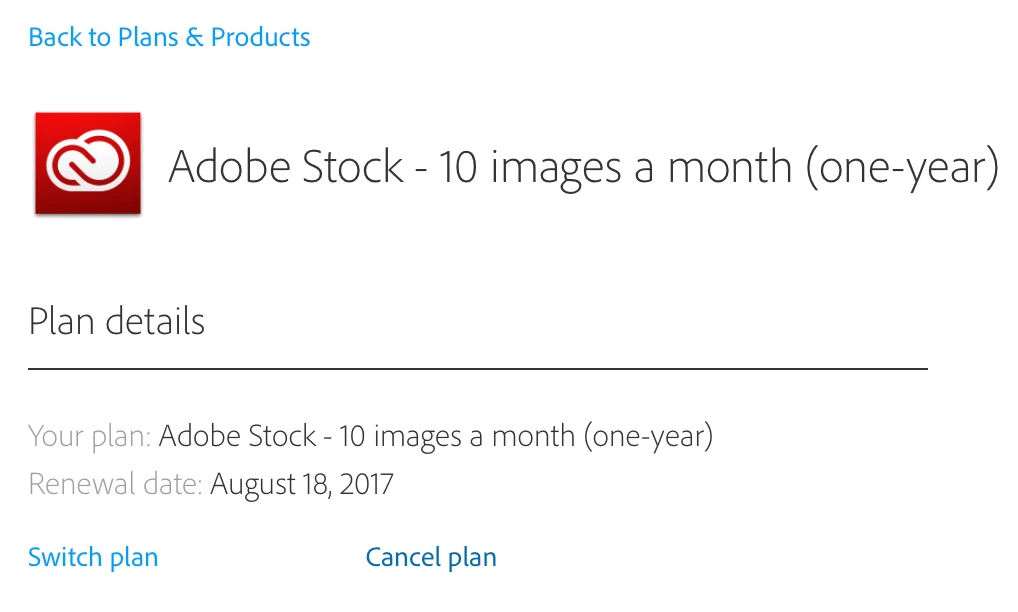Click '(one-year)' in the Your plan row

click(x=648, y=437)
